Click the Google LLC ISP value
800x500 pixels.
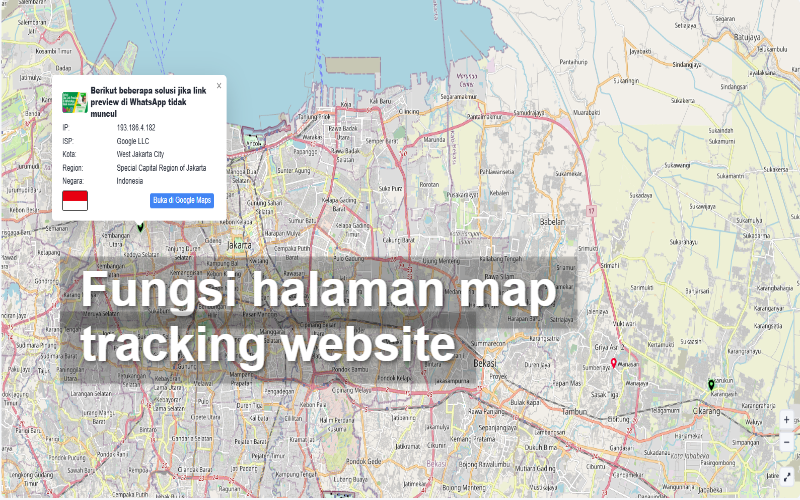[132, 141]
